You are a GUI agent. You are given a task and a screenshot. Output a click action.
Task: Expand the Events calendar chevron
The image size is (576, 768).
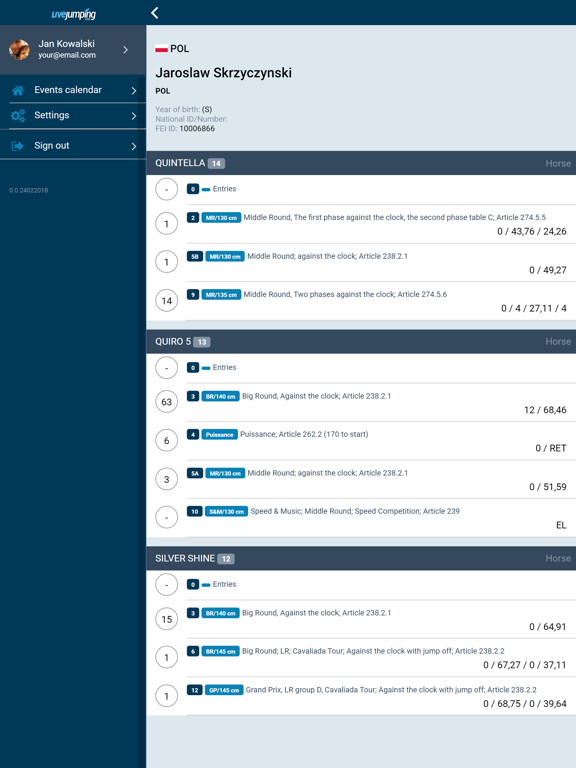click(134, 91)
